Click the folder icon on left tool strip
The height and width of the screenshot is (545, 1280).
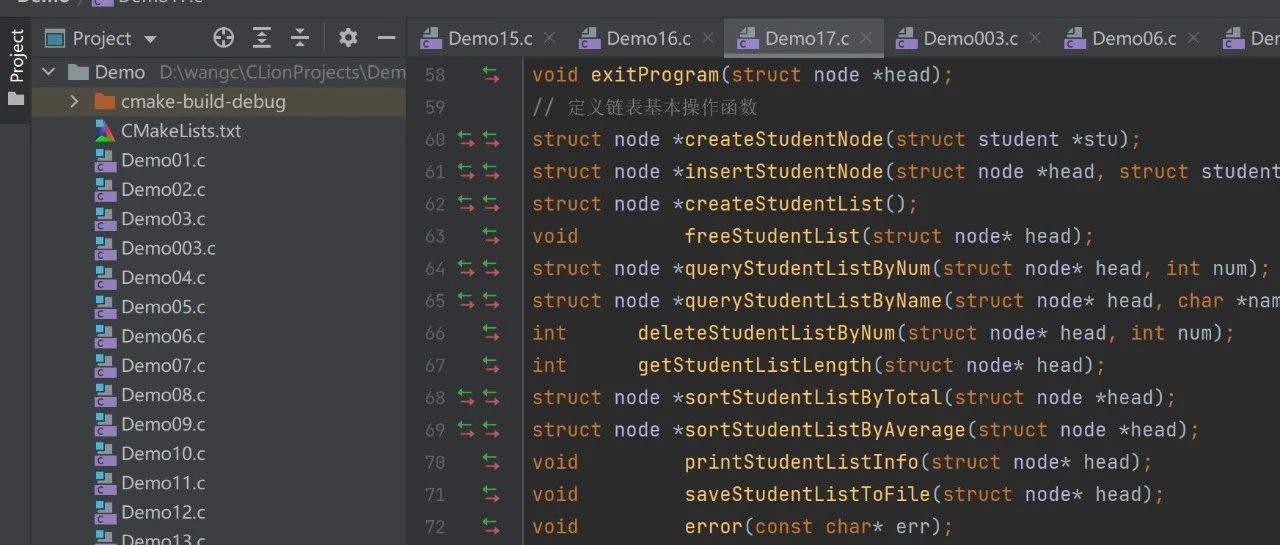16,99
